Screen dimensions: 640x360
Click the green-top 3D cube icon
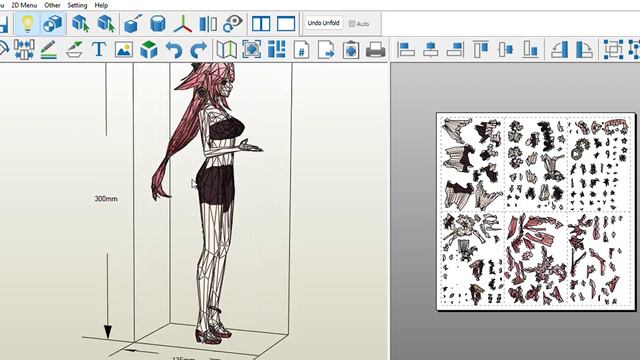tap(149, 50)
